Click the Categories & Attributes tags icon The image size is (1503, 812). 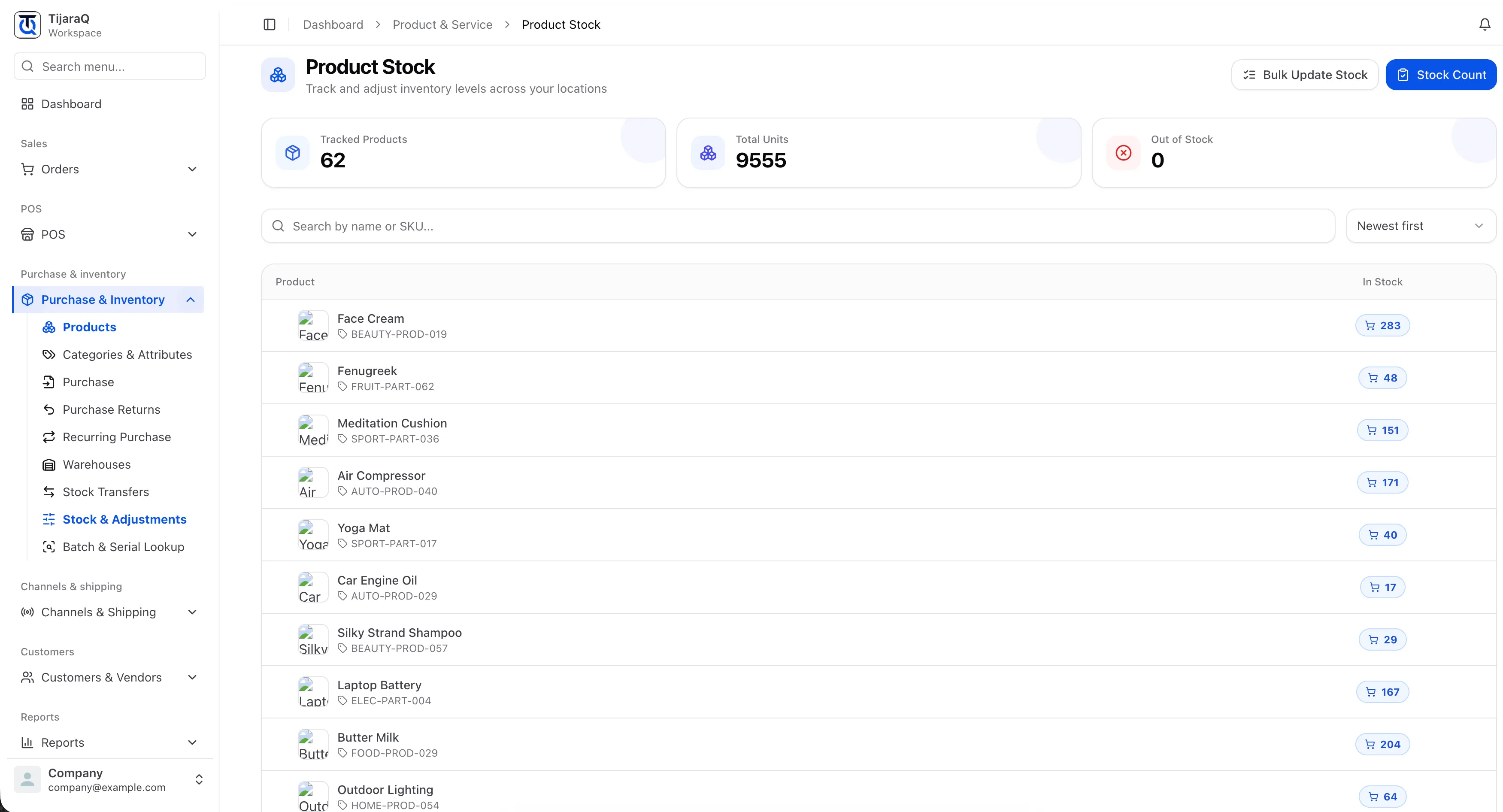49,355
